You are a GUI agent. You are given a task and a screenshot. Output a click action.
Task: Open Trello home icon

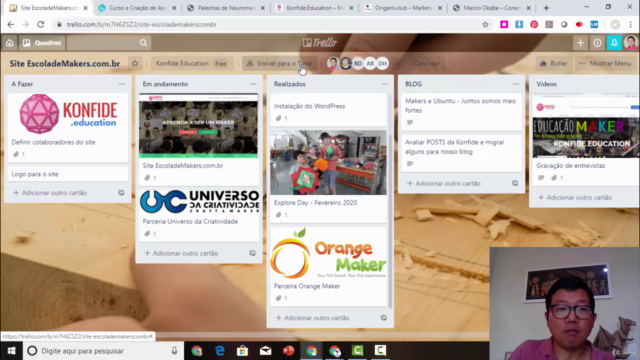[10, 43]
